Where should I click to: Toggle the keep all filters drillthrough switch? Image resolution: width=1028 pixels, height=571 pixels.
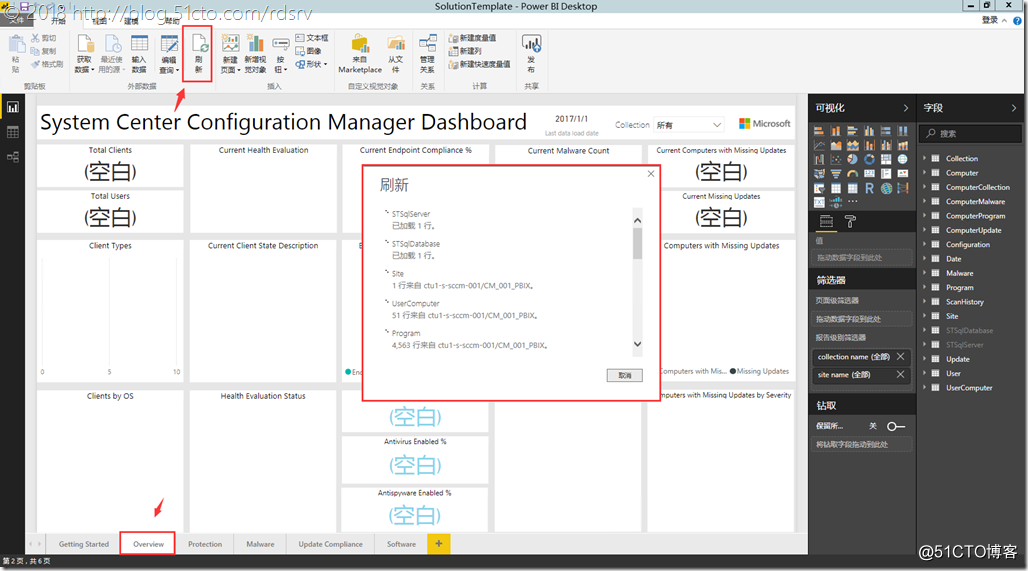pos(896,426)
